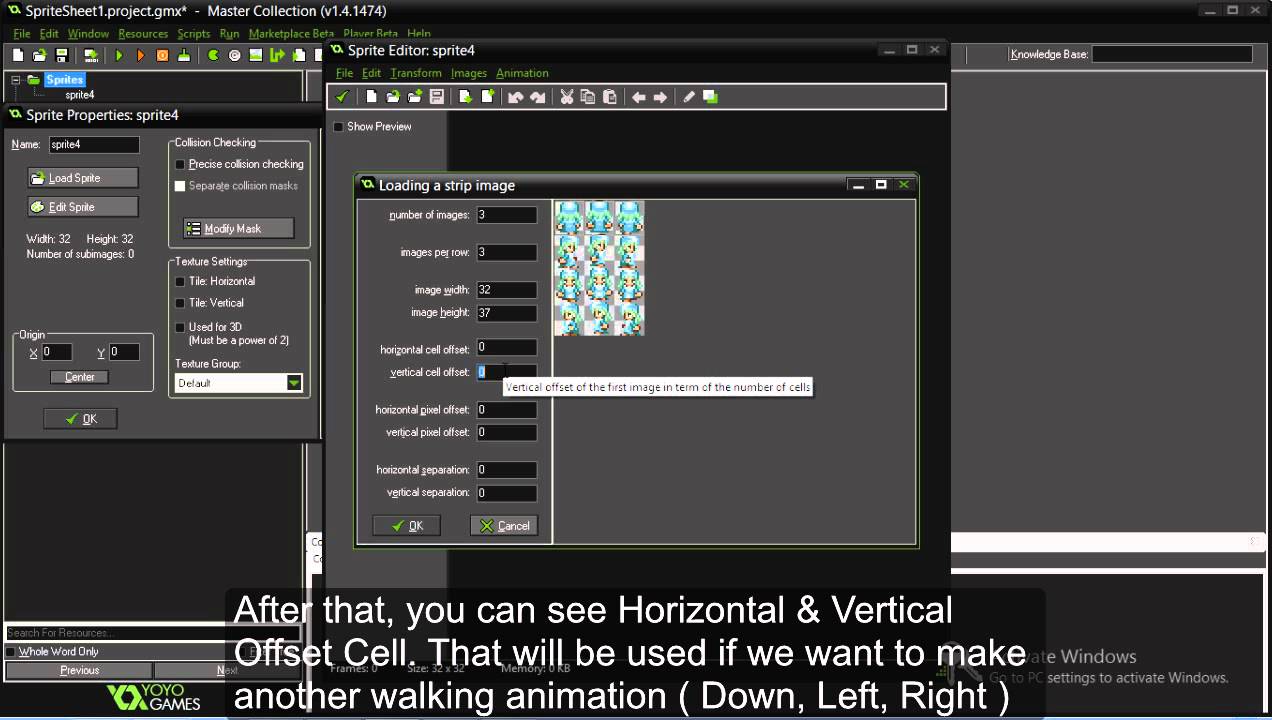
Task: Click the save floppy-disk icon in Sprite Editor toolbar
Action: pos(436,97)
